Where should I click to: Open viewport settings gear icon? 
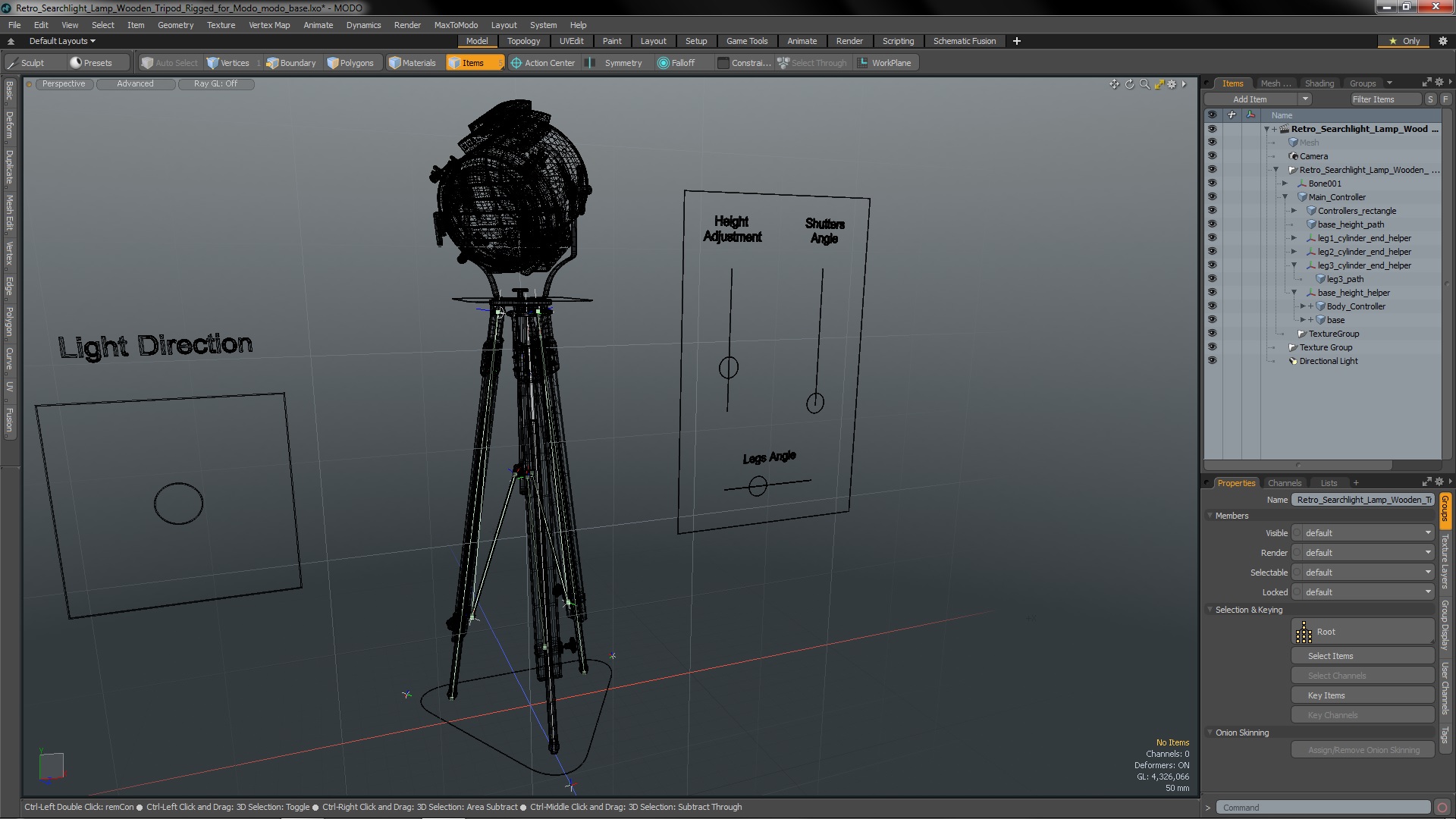(1172, 84)
